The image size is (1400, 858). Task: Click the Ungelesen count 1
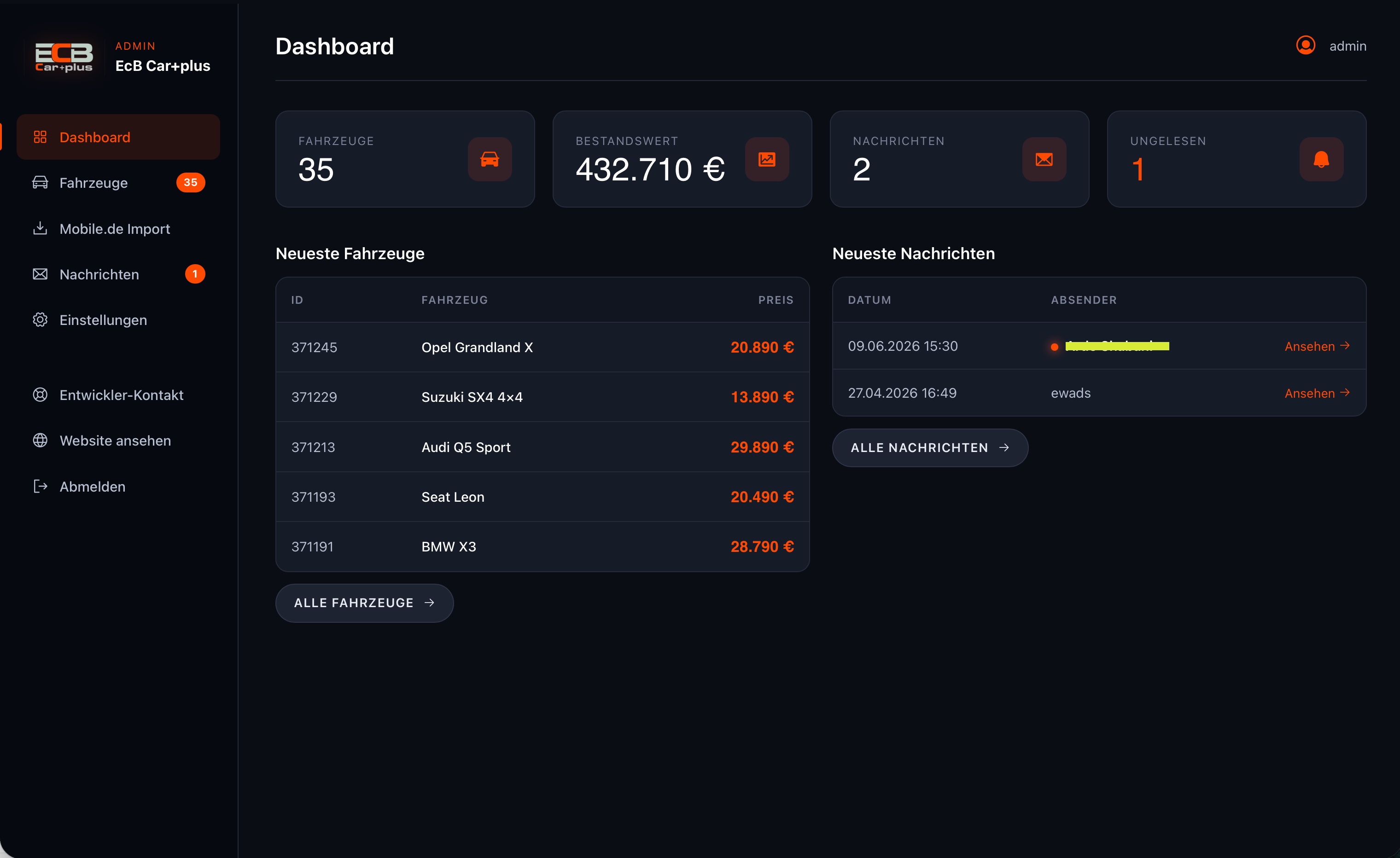coord(1137,170)
